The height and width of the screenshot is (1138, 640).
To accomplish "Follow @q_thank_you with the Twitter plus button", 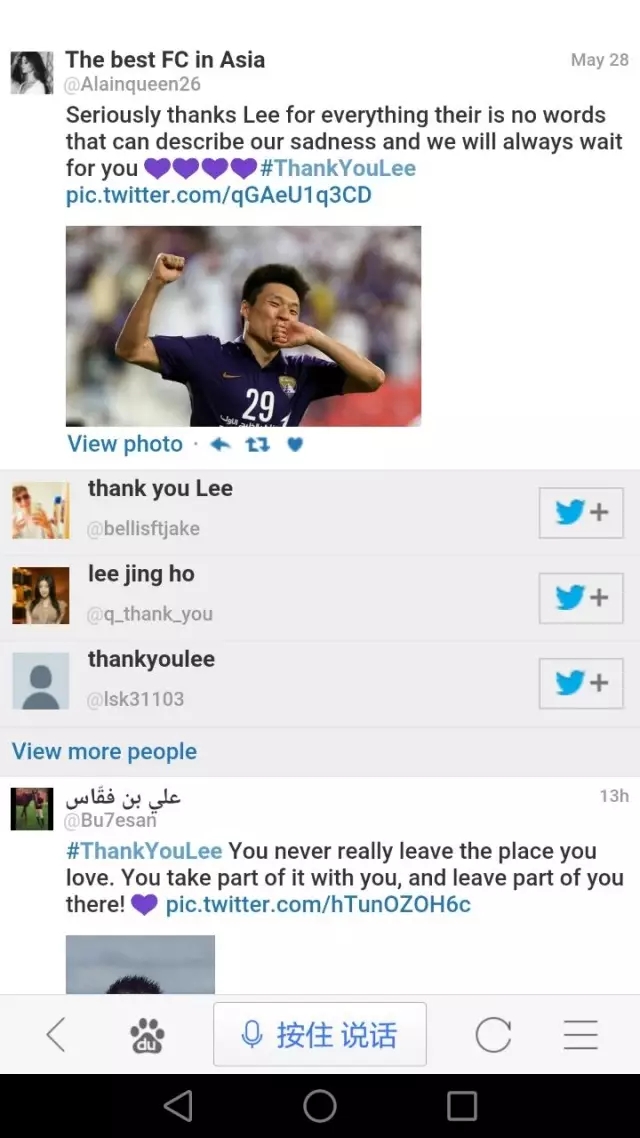I will click(x=580, y=598).
